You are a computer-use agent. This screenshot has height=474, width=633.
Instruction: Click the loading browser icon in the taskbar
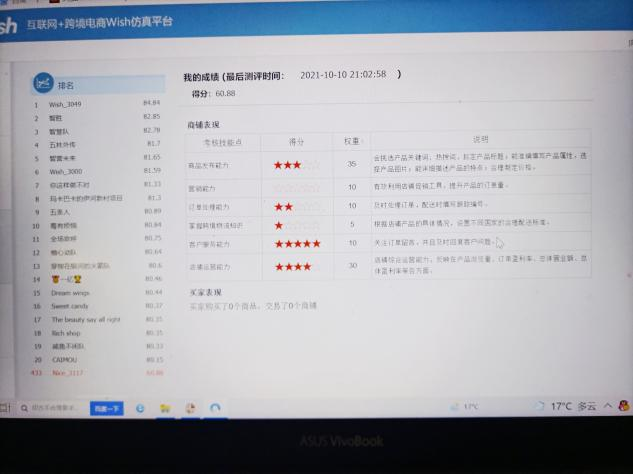pos(216,409)
